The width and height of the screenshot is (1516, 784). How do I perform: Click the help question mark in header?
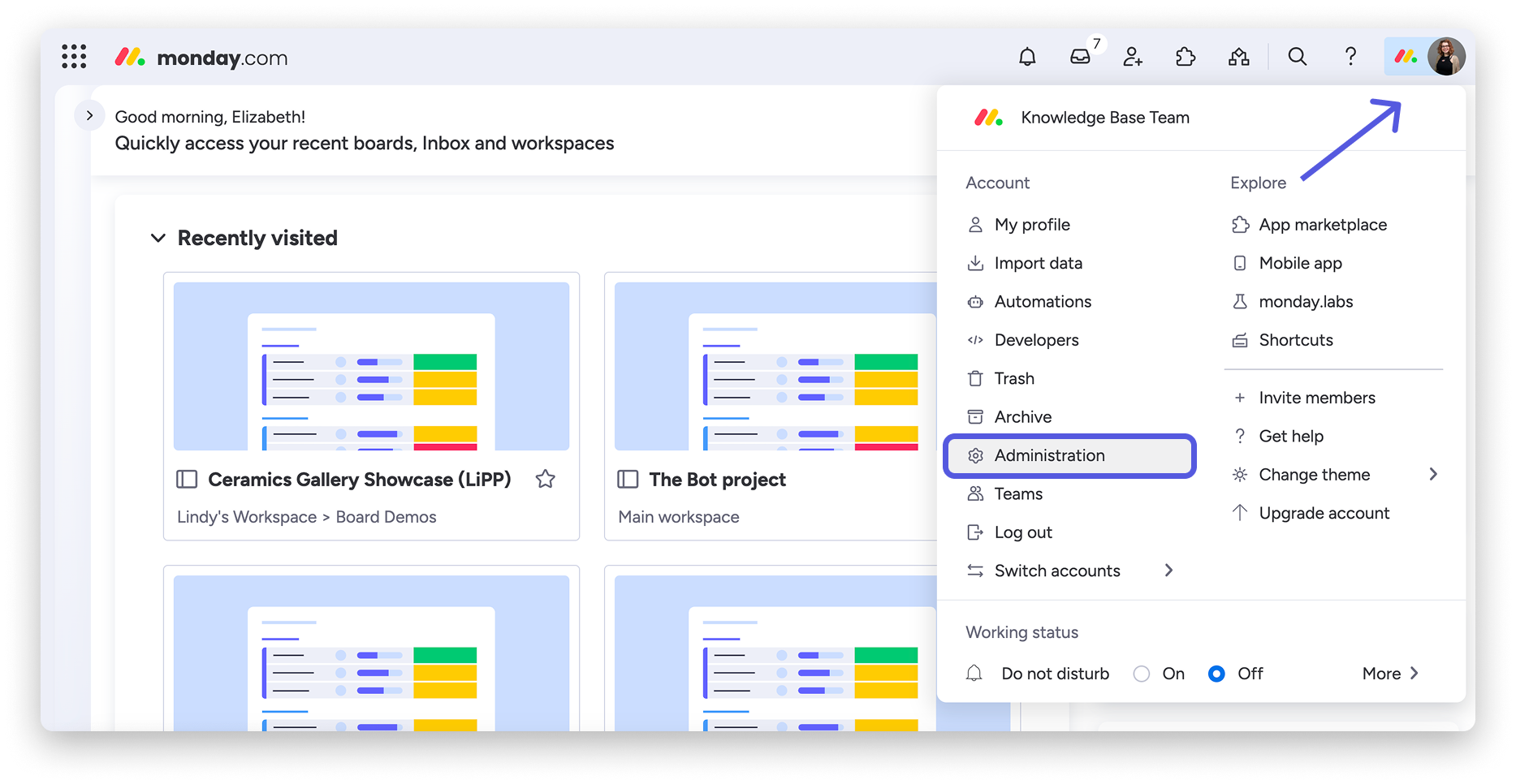click(1350, 57)
